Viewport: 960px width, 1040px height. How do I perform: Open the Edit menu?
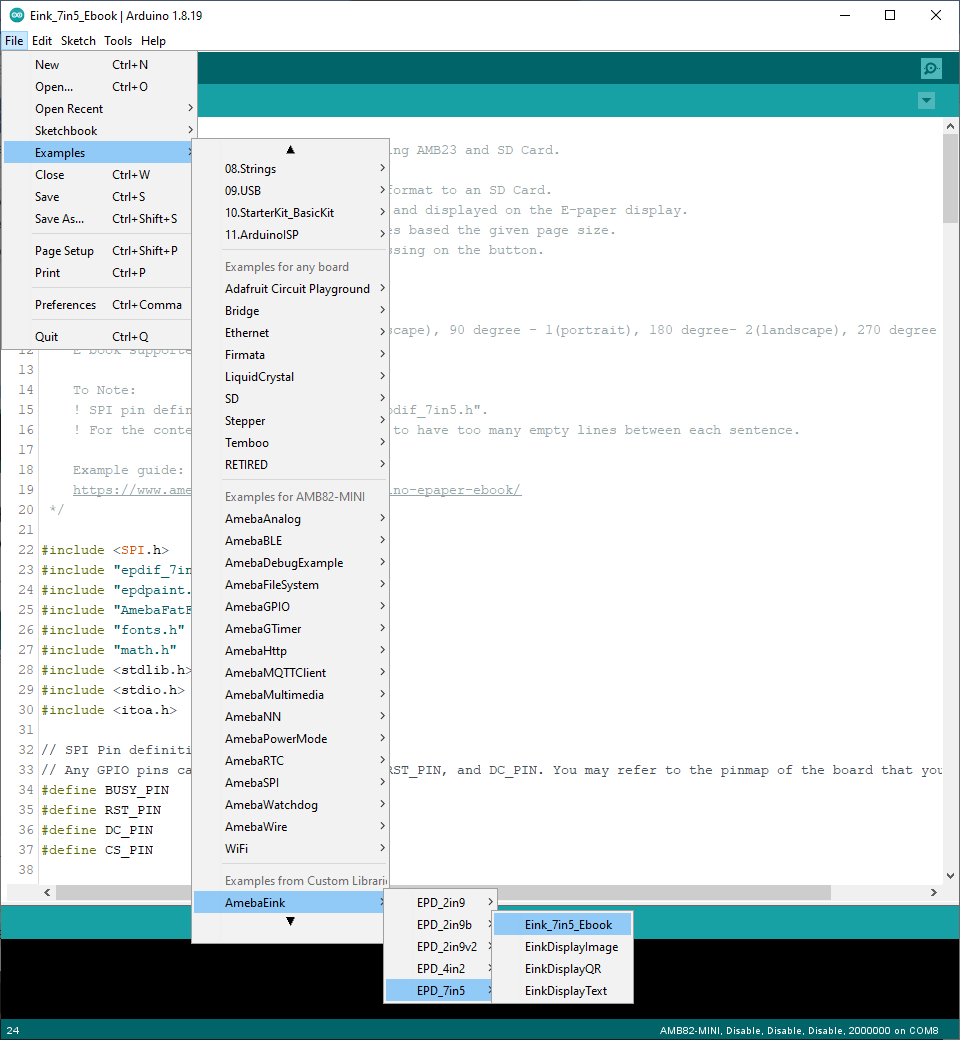coord(42,41)
